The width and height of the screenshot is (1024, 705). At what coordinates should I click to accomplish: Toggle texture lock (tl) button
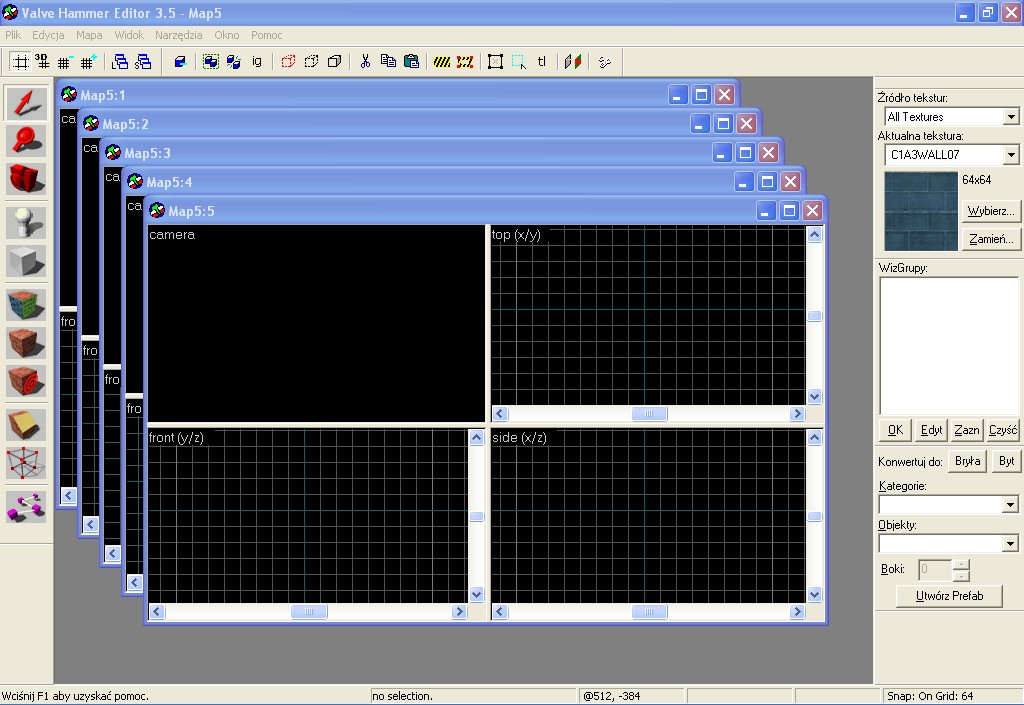pyautogui.click(x=542, y=62)
